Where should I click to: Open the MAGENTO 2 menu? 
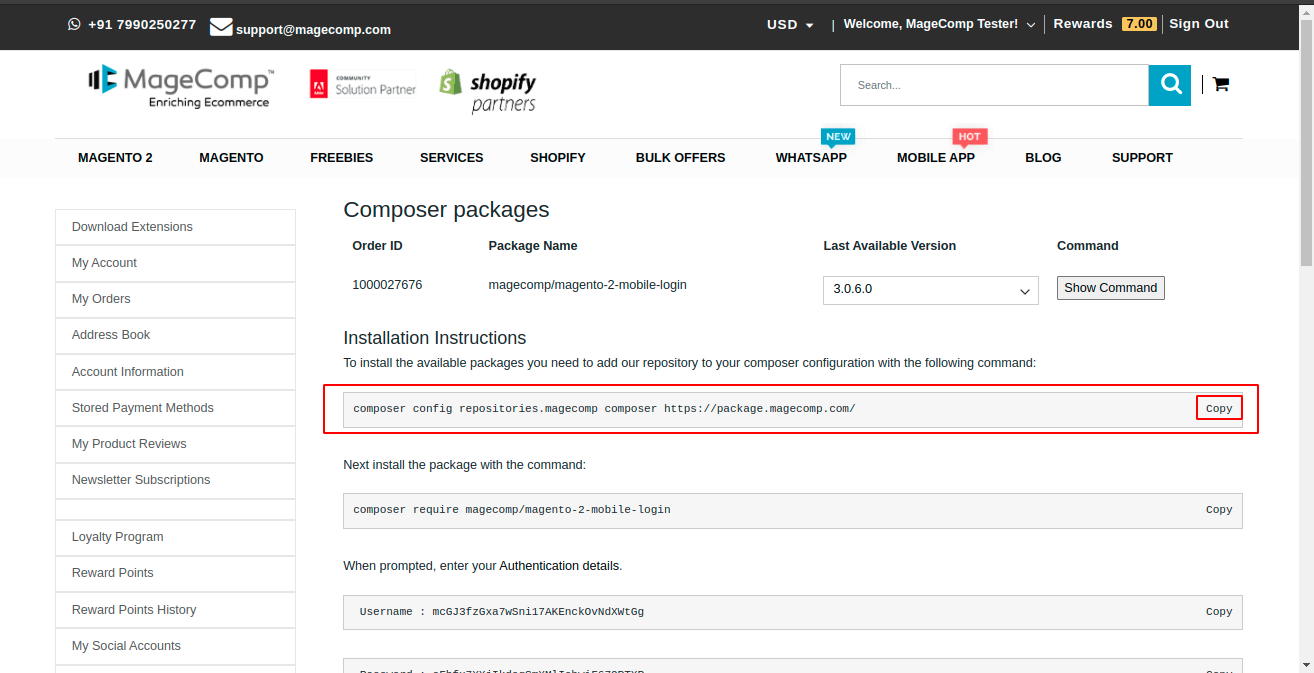point(115,157)
